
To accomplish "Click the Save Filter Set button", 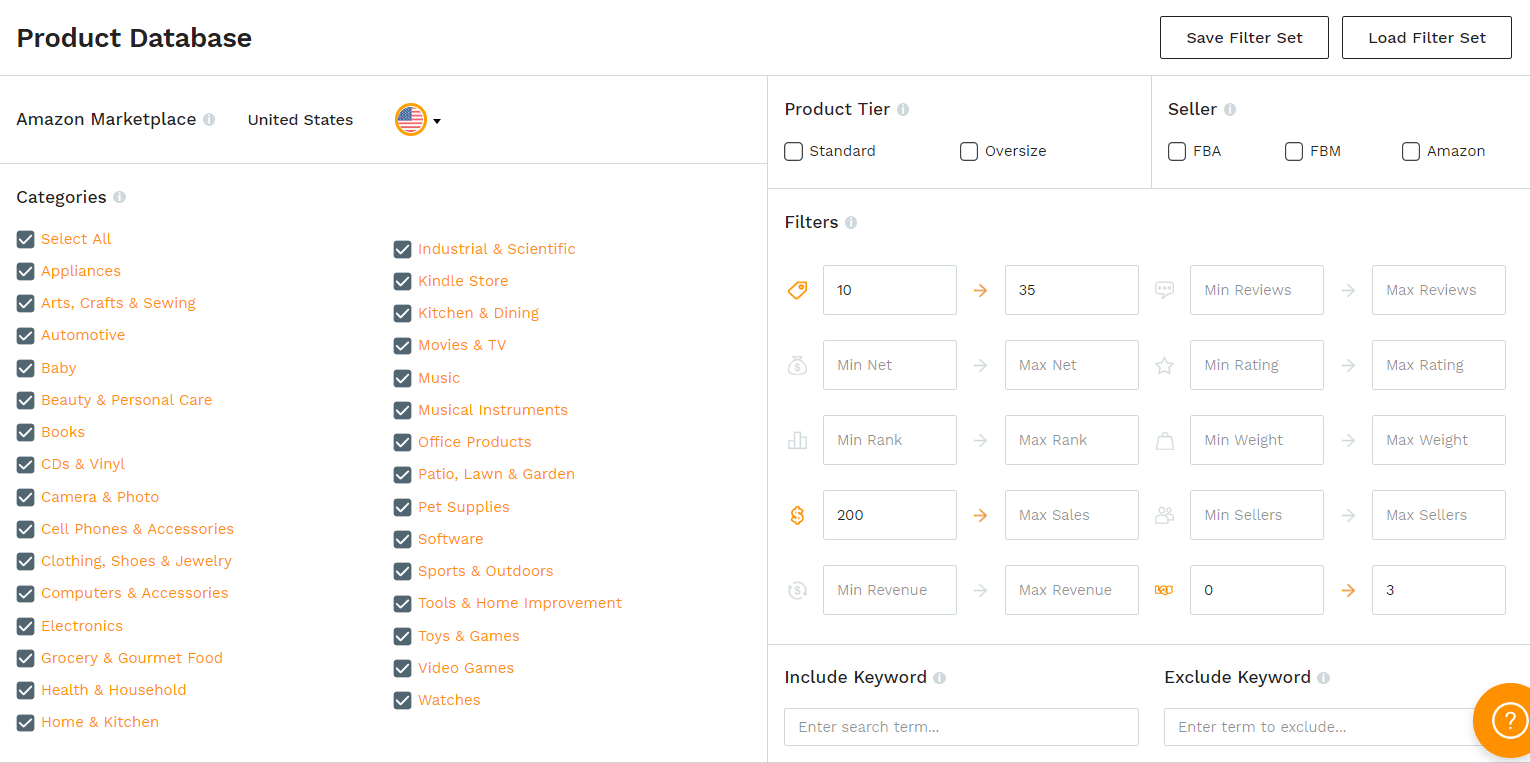I will (1244, 37).
